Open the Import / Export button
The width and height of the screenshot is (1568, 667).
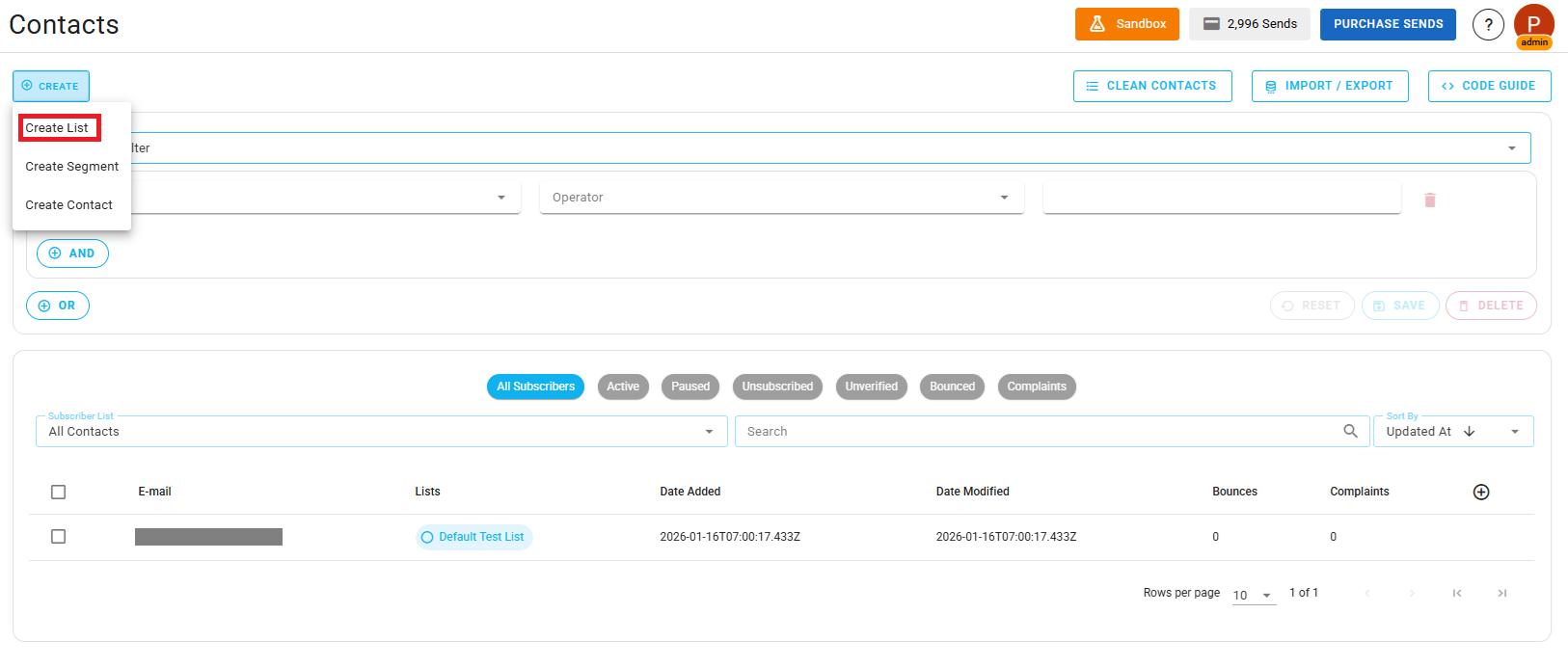(x=1329, y=86)
